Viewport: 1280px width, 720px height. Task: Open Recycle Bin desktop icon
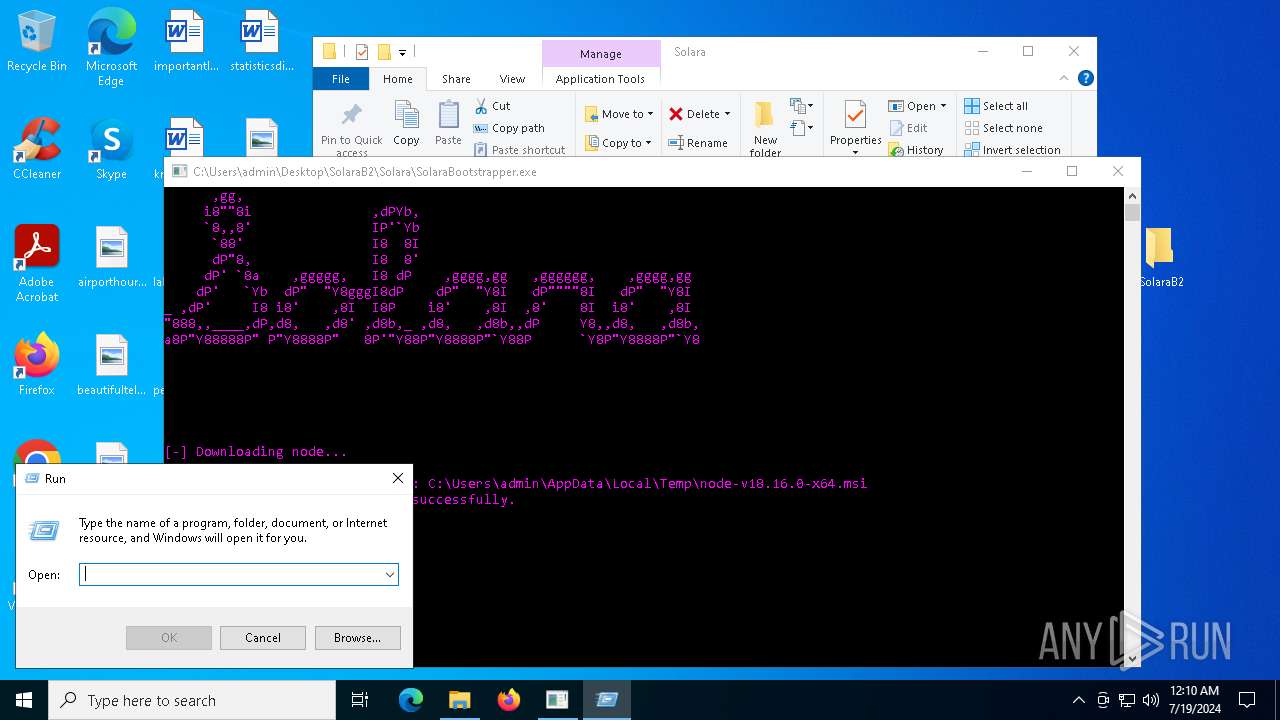(x=37, y=42)
